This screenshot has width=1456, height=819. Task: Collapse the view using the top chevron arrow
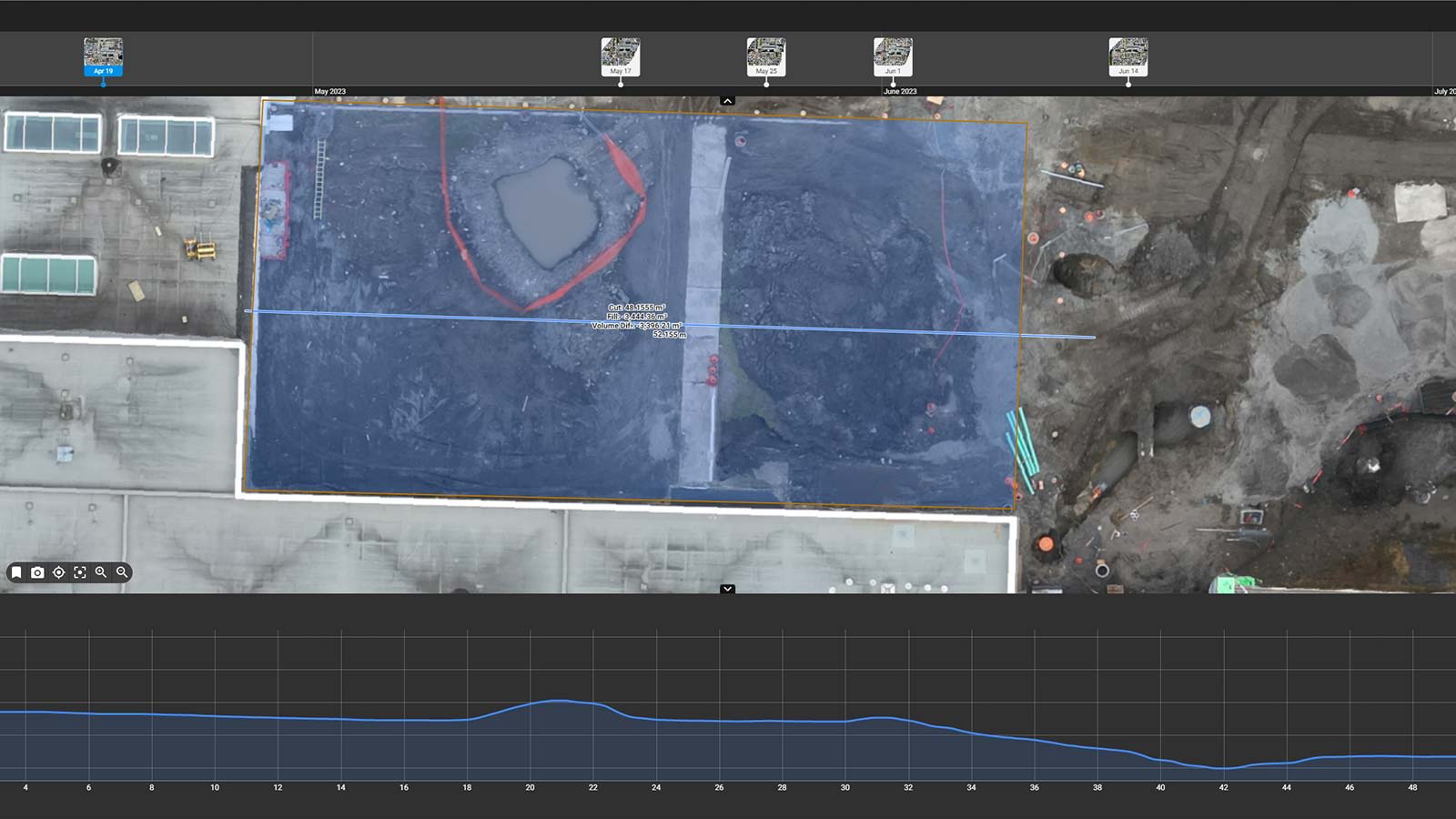coord(727,100)
